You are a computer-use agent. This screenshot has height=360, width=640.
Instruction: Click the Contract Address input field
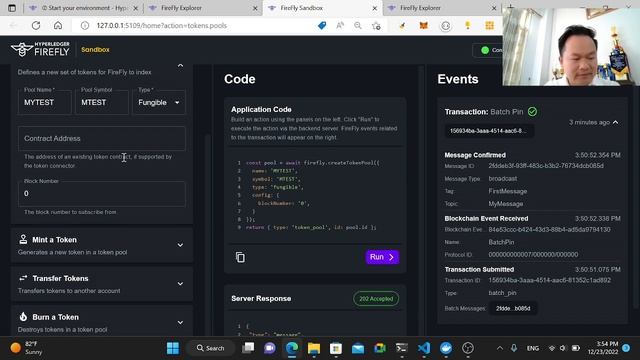pyautogui.click(x=102, y=138)
